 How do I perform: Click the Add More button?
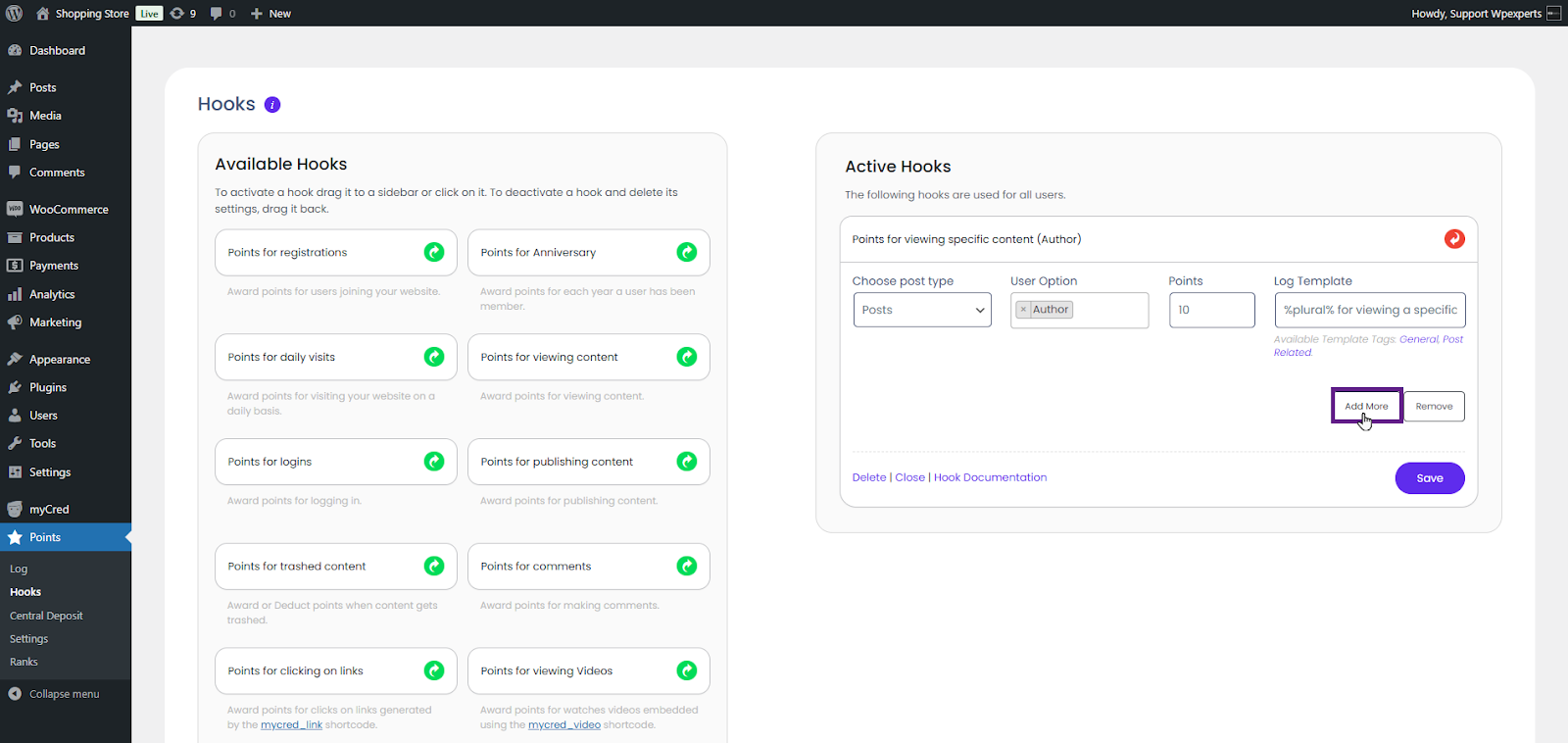pyautogui.click(x=1365, y=406)
